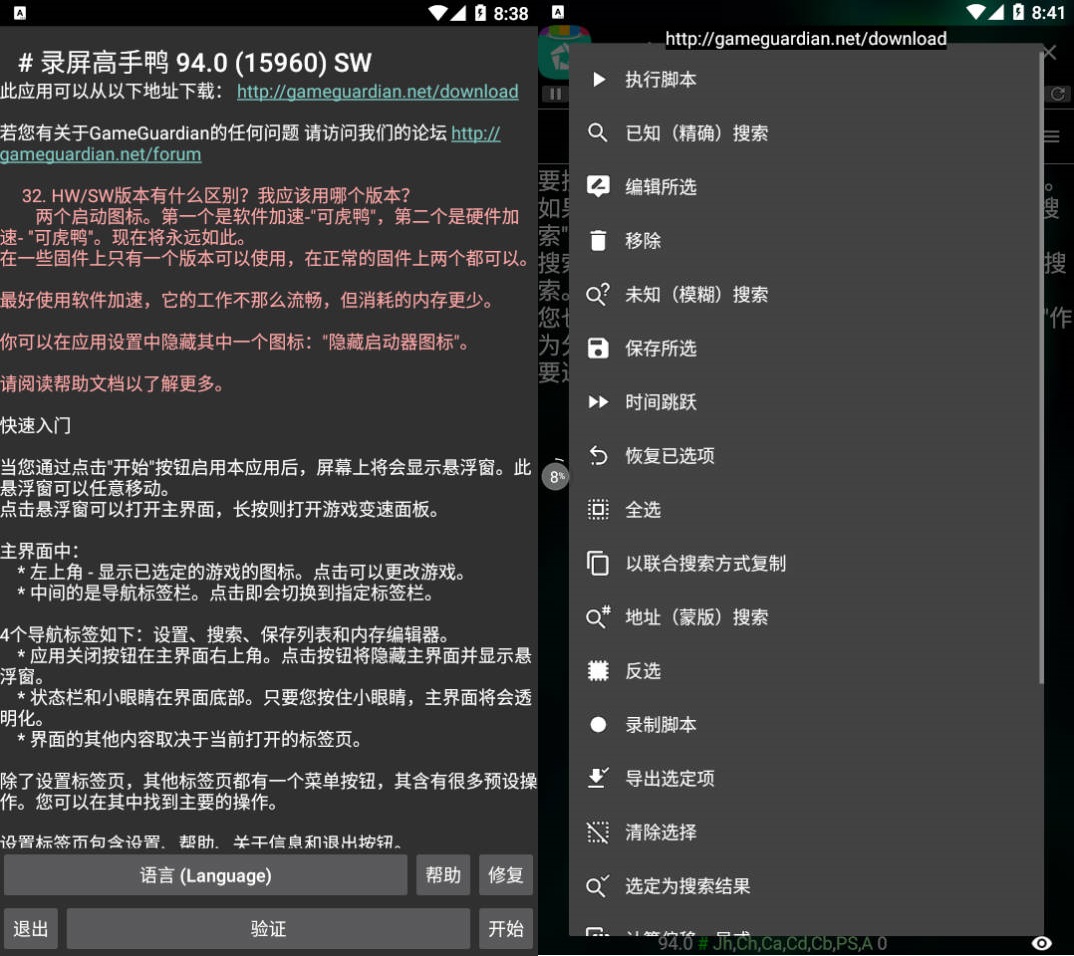Click the address search icon for 地址（蒙版）搜索

point(598,617)
